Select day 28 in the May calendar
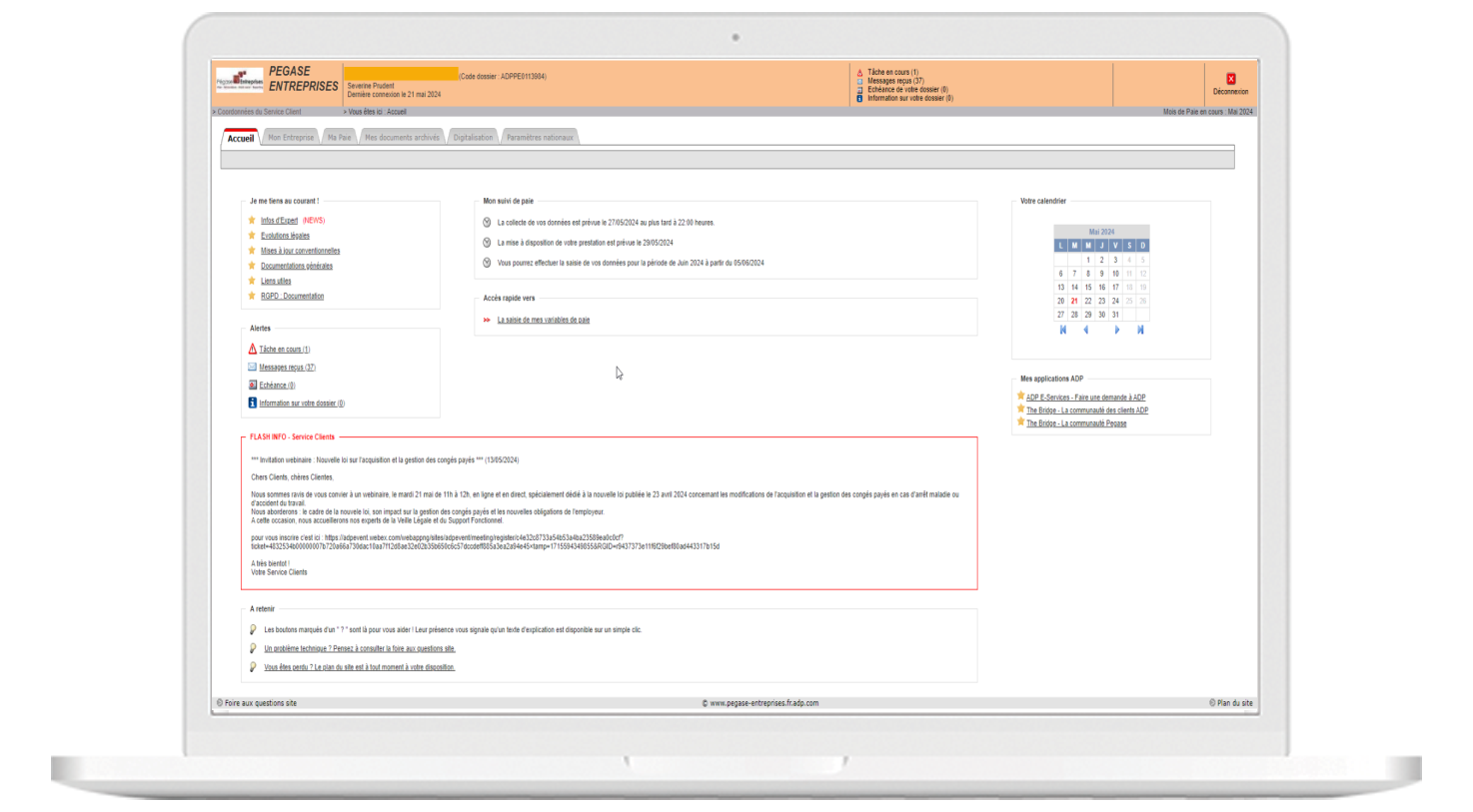Image resolution: width=1473 pixels, height=812 pixels. click(1074, 315)
